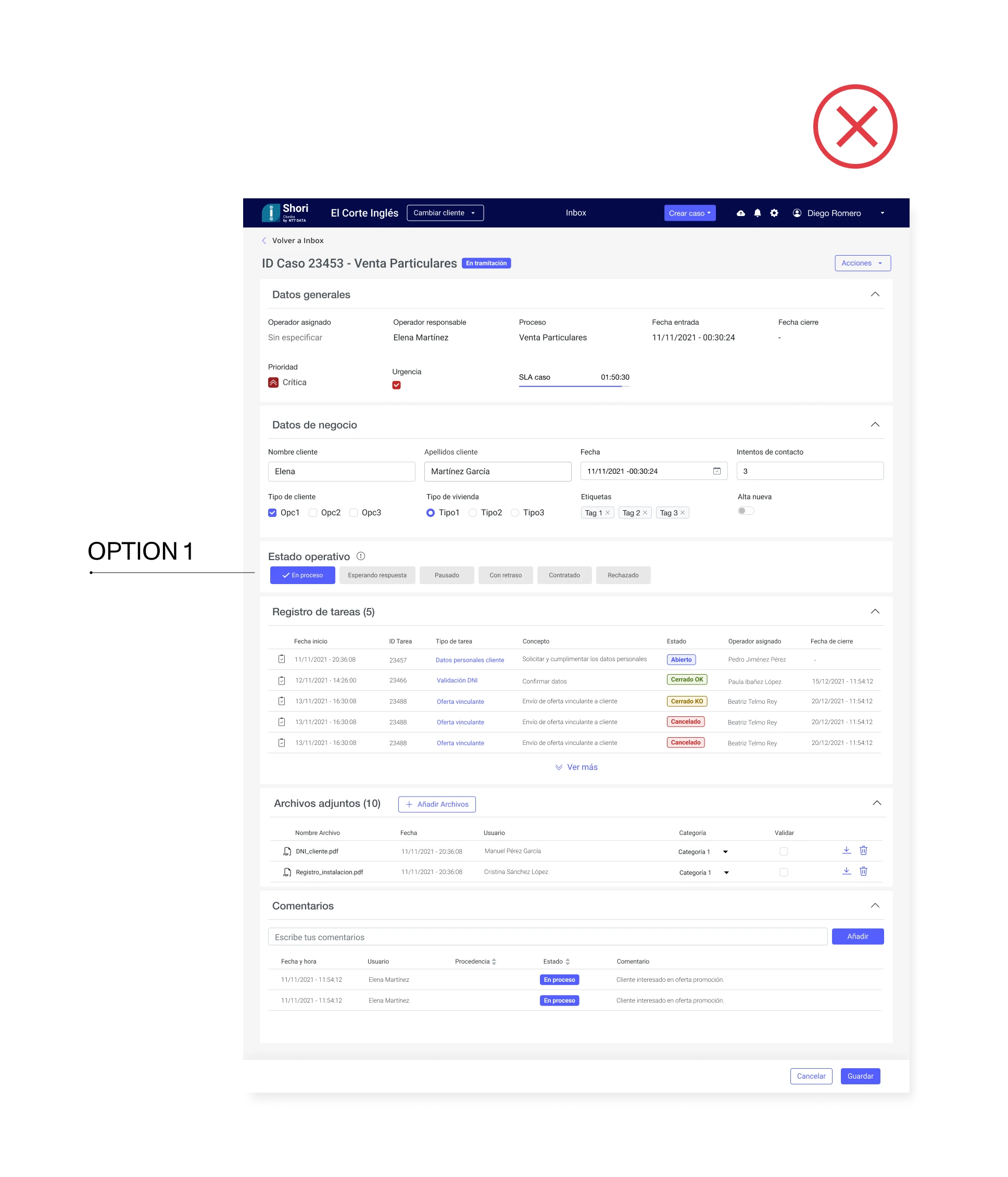Open the Crear caso dropdown
The height and width of the screenshot is (1177, 1008).
(x=689, y=213)
